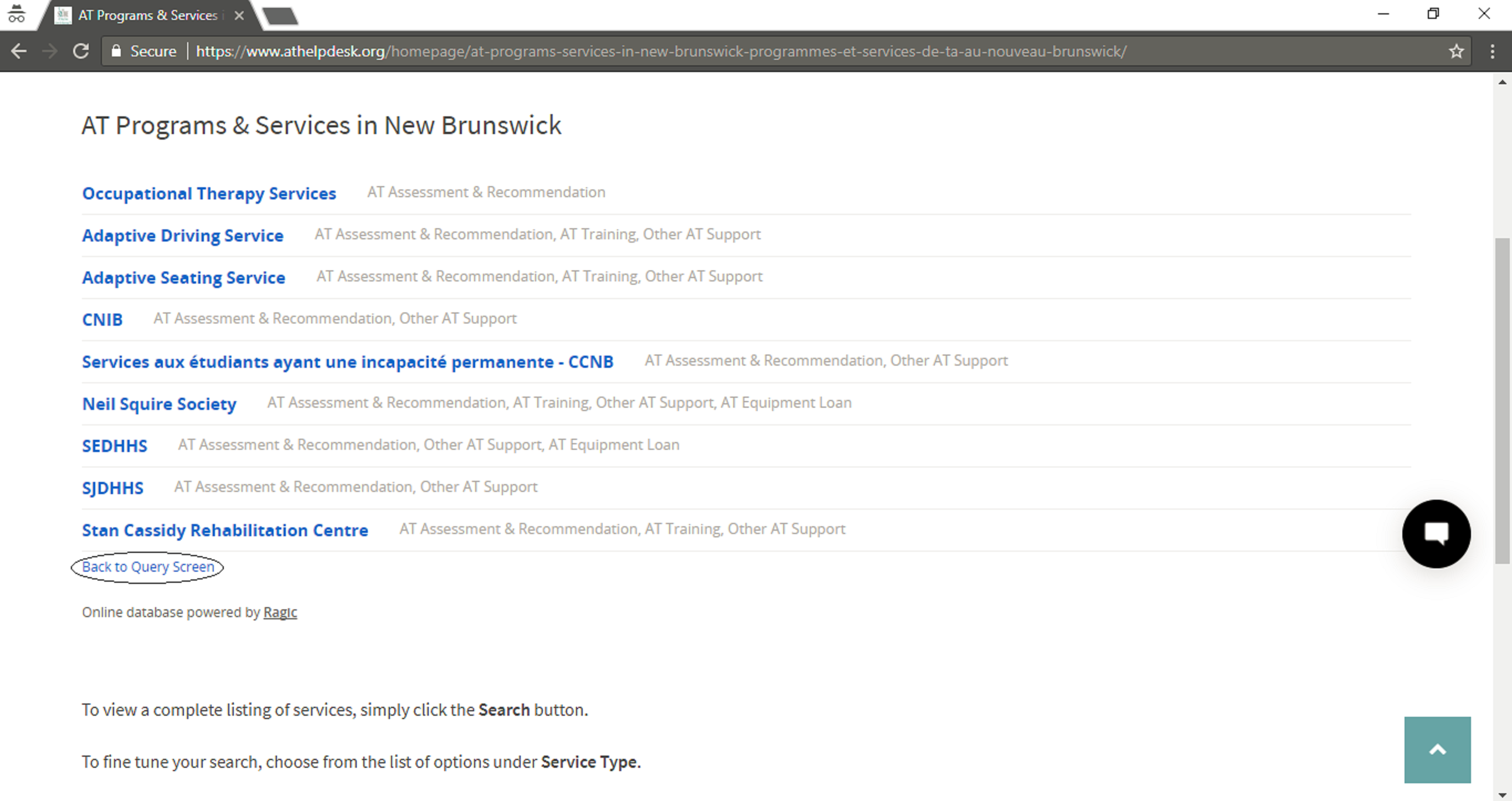The height and width of the screenshot is (801, 1512).
Task: Open the CNIB link
Action: click(x=102, y=320)
